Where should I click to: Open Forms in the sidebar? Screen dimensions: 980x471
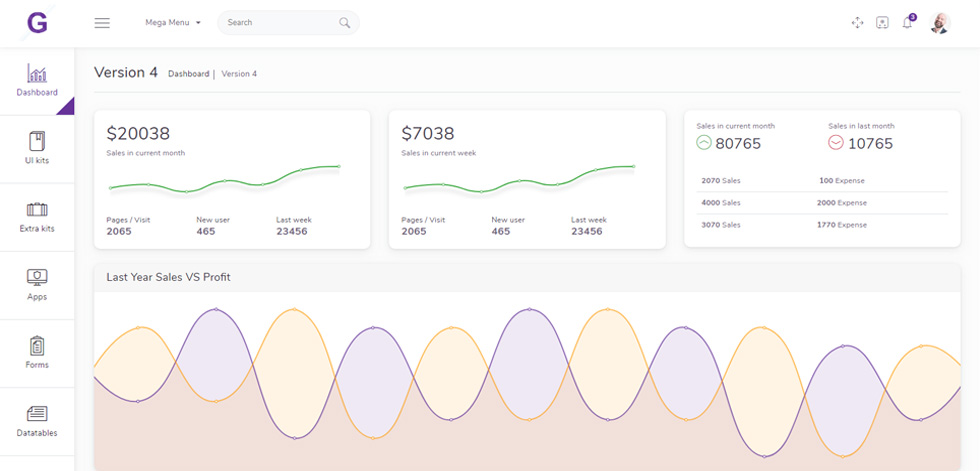37,354
